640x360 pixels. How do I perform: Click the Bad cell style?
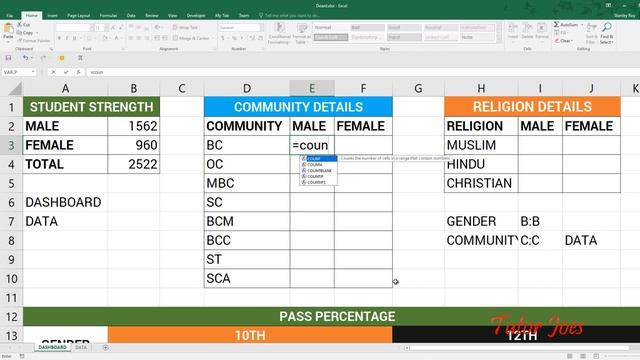(x=367, y=27)
